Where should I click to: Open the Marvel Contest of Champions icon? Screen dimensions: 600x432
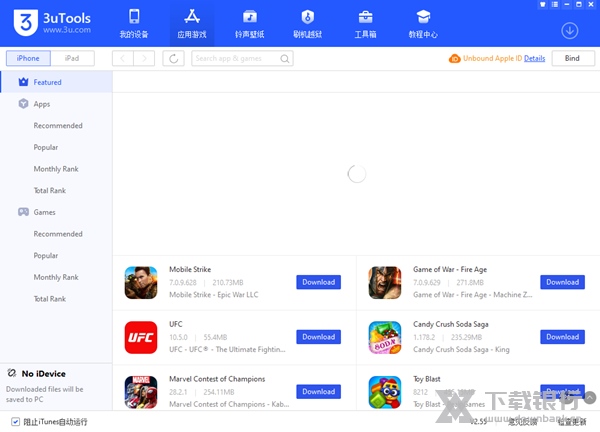pyautogui.click(x=141, y=392)
